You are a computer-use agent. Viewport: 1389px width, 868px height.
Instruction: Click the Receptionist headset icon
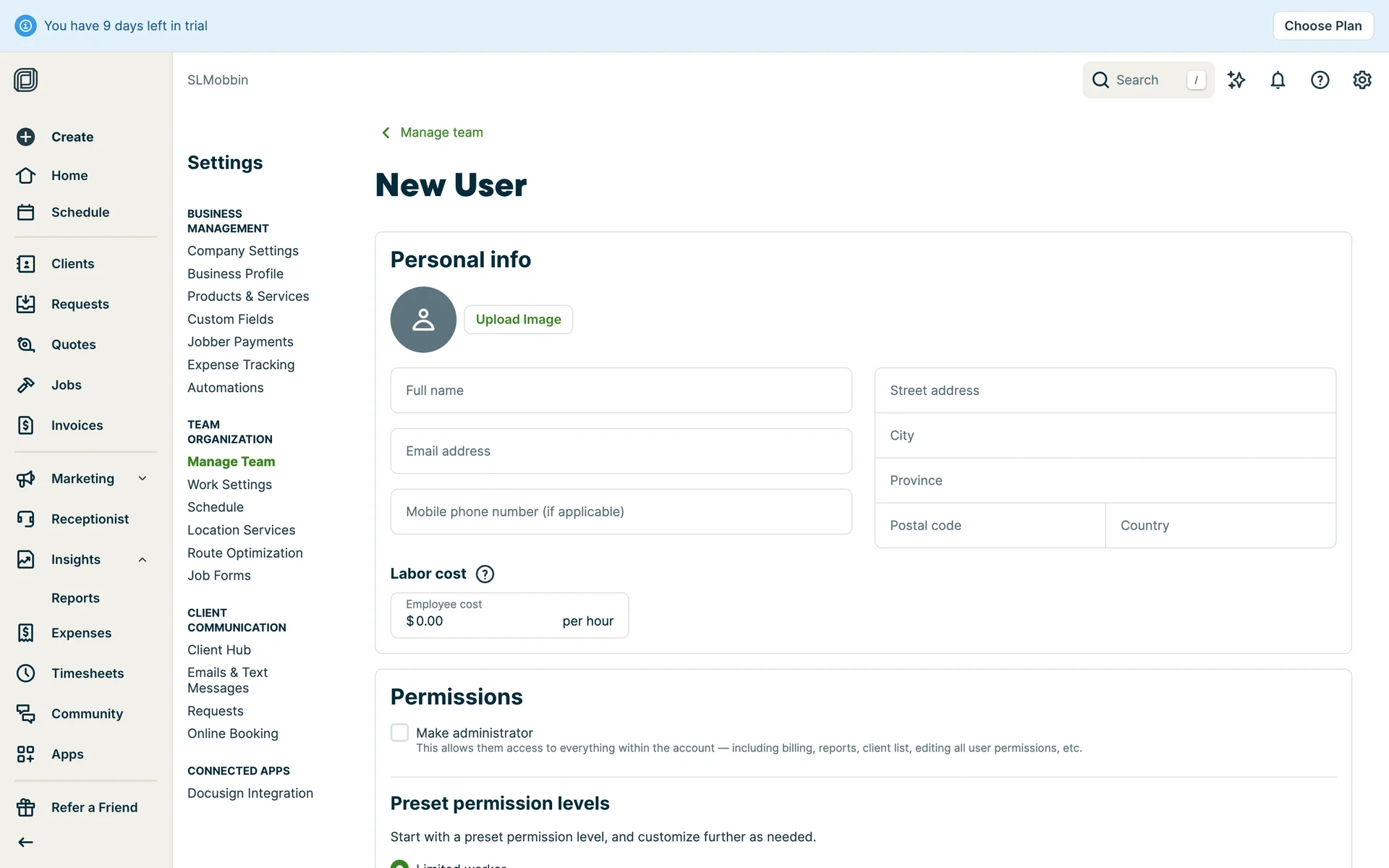(26, 519)
